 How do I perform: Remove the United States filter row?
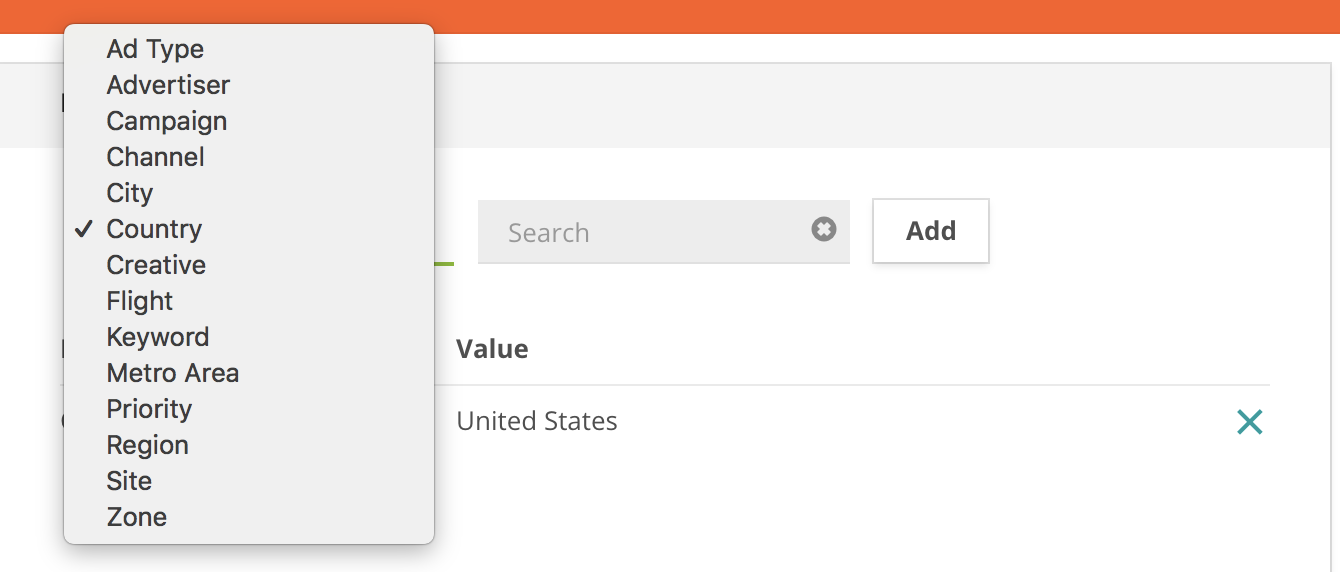pyautogui.click(x=1249, y=422)
